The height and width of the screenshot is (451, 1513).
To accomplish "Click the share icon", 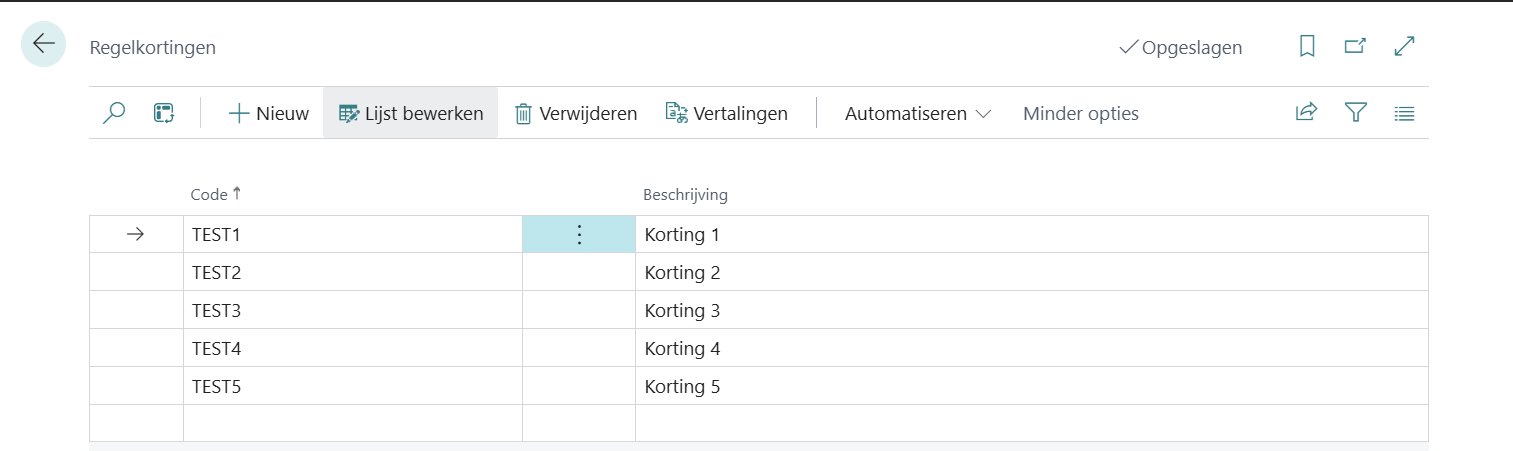I will click(x=1306, y=113).
